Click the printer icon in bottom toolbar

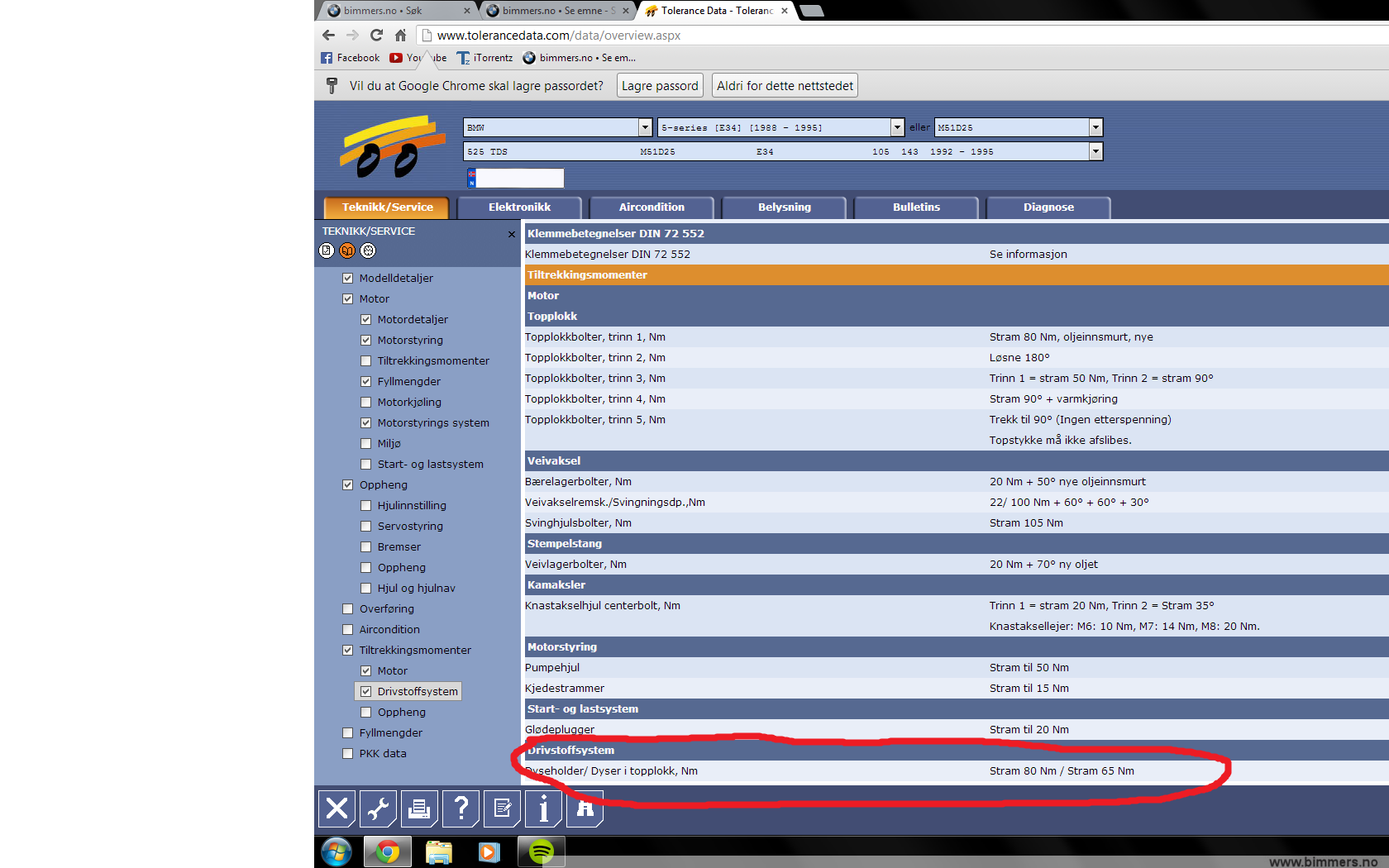pos(419,808)
